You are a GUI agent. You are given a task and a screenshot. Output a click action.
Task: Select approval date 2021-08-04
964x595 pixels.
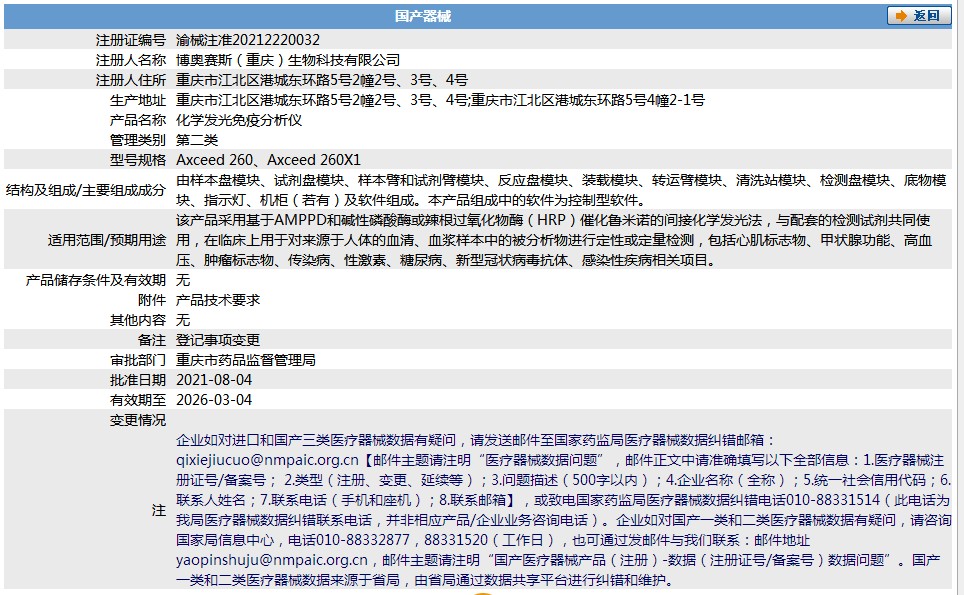coord(214,380)
